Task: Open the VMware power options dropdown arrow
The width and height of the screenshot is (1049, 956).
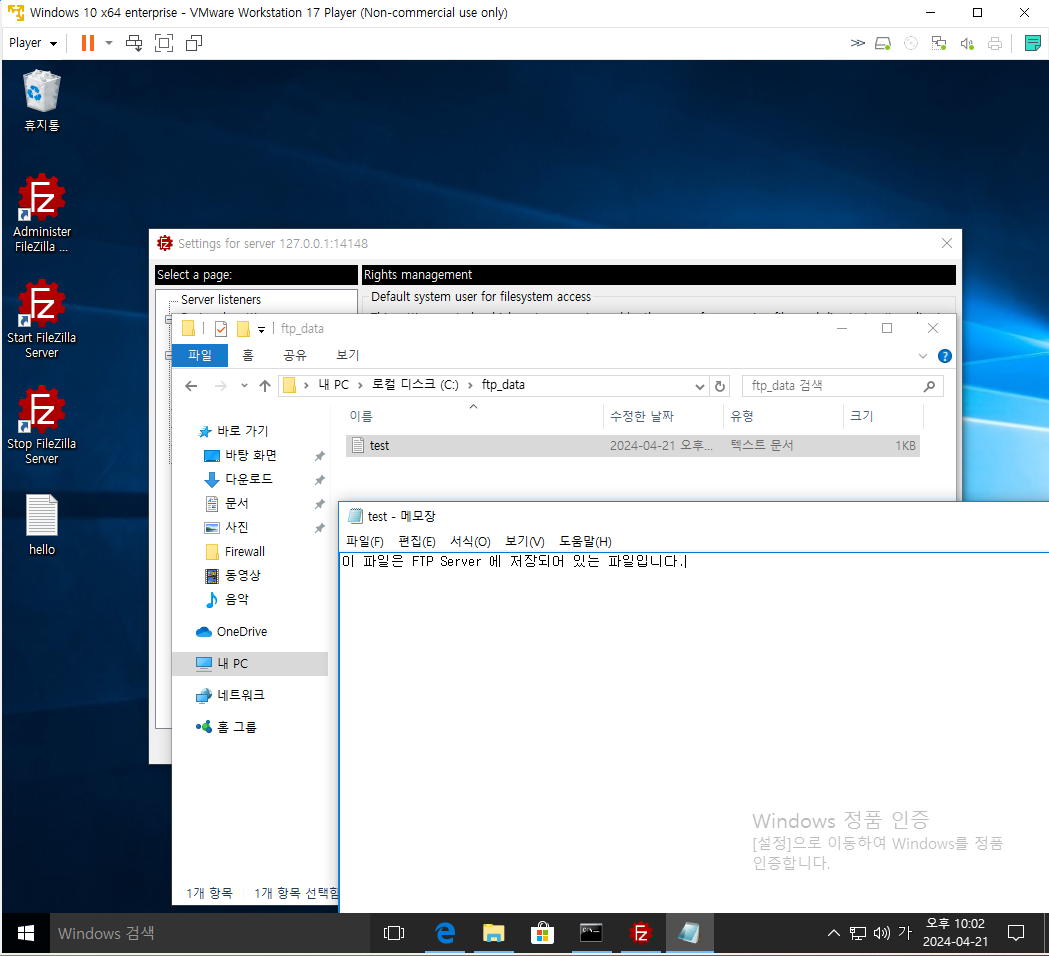Action: tap(109, 43)
